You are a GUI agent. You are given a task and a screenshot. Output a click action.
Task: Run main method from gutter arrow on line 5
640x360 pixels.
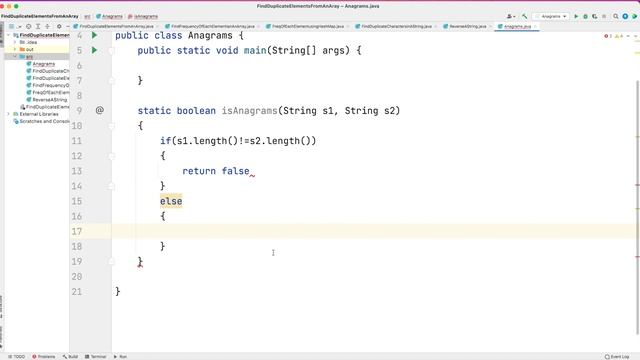coord(94,50)
